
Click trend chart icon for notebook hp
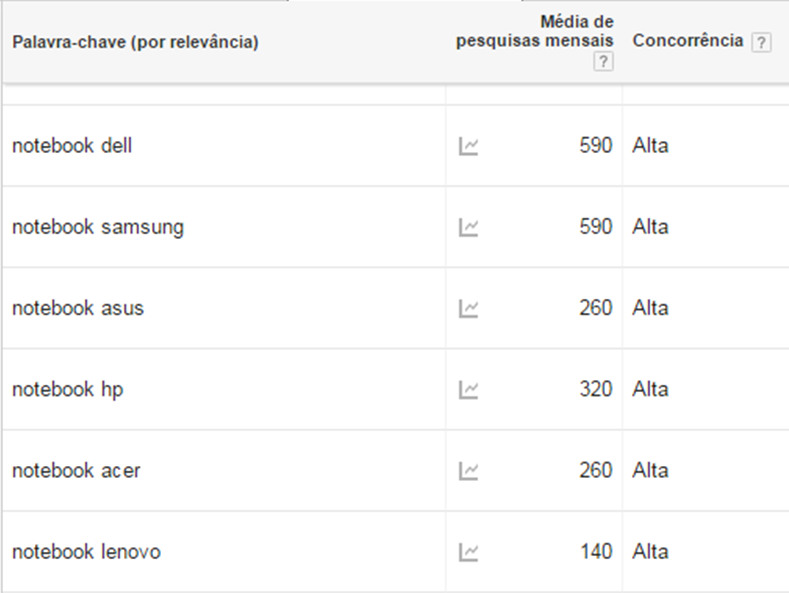[x=468, y=389]
